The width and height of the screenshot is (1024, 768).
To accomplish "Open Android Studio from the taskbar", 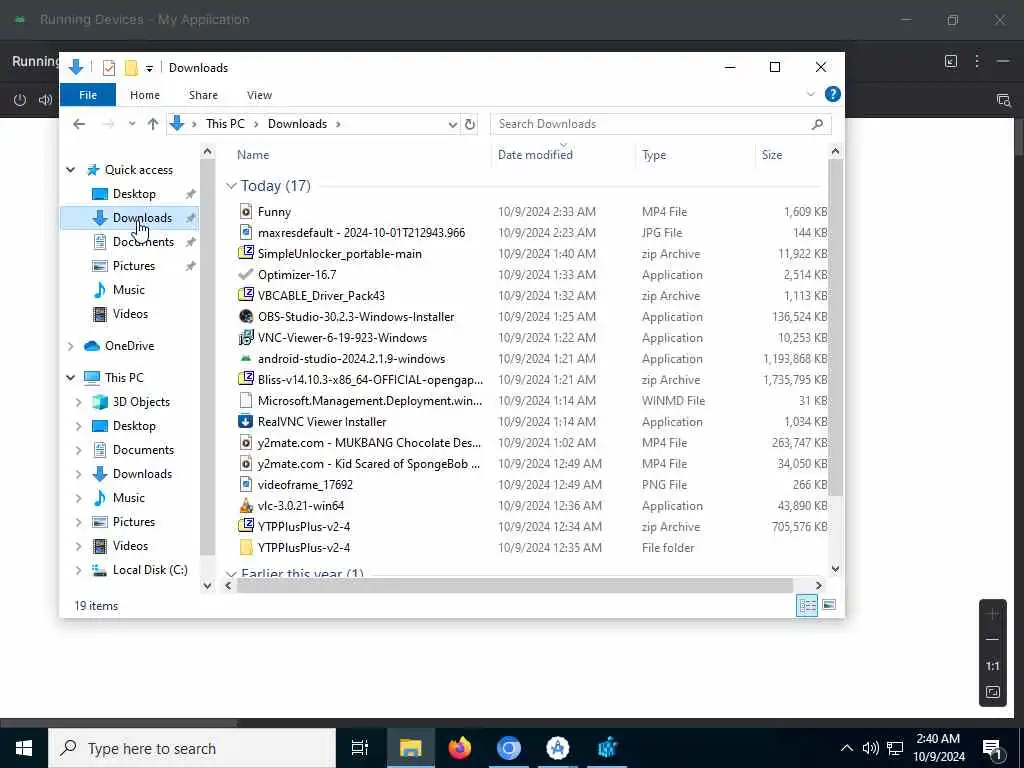I will coord(558,748).
